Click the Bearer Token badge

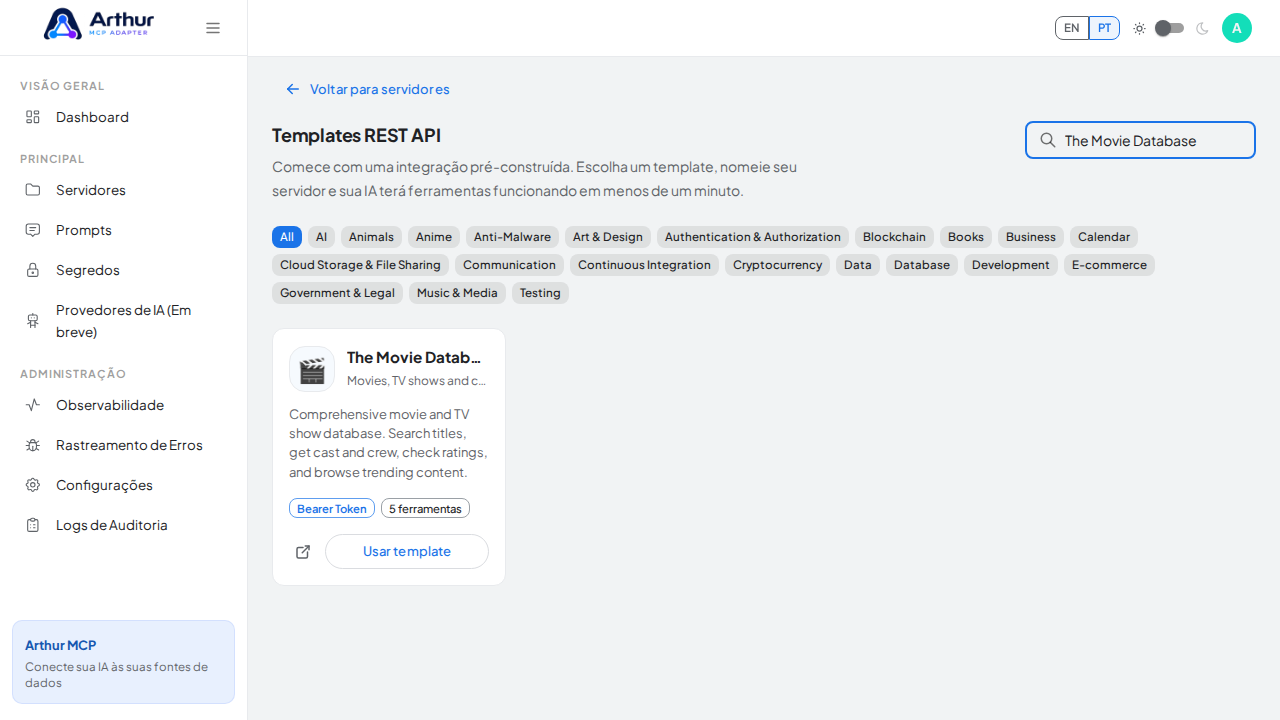tap(332, 508)
